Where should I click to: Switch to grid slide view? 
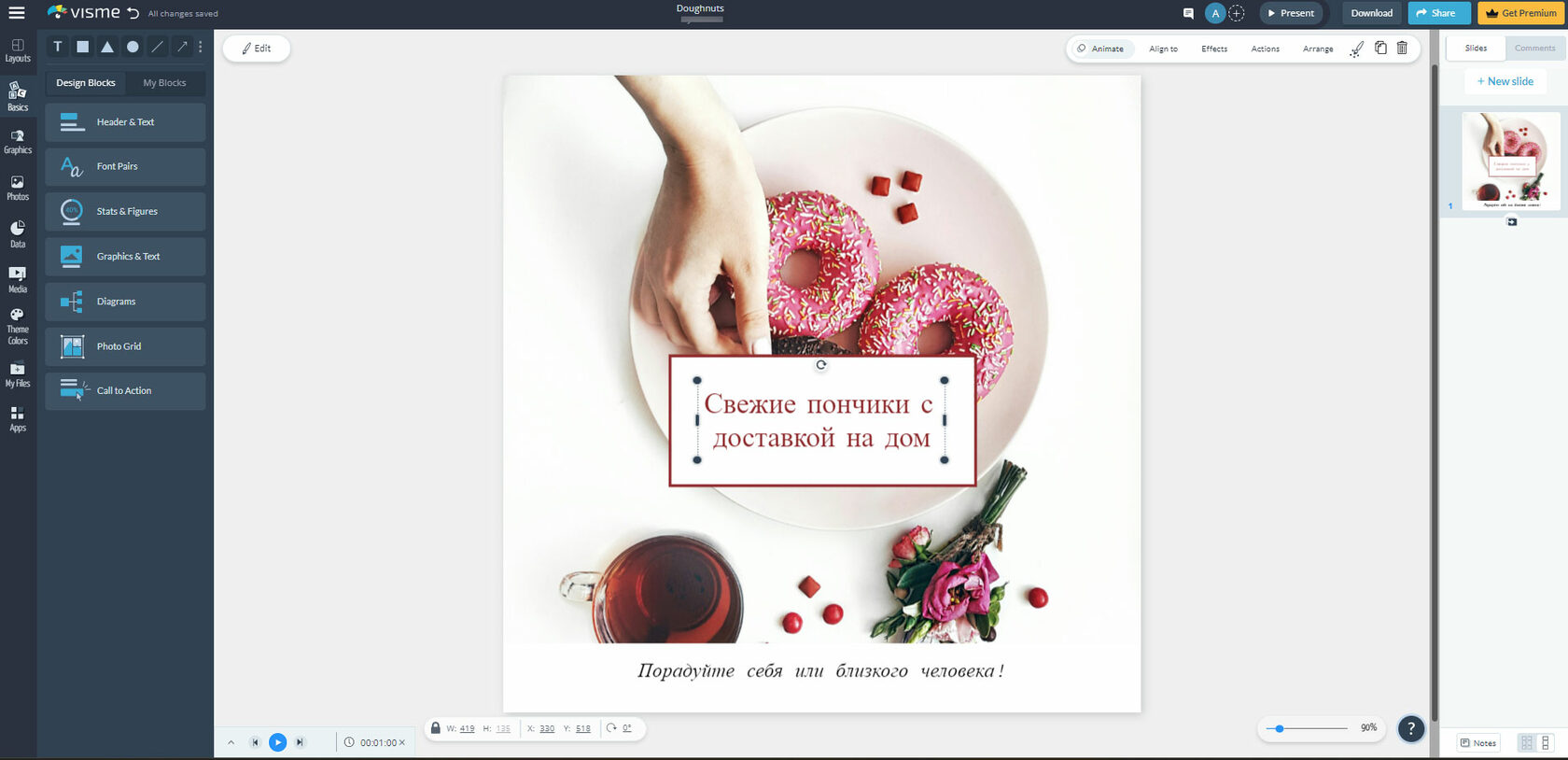coord(1527,742)
